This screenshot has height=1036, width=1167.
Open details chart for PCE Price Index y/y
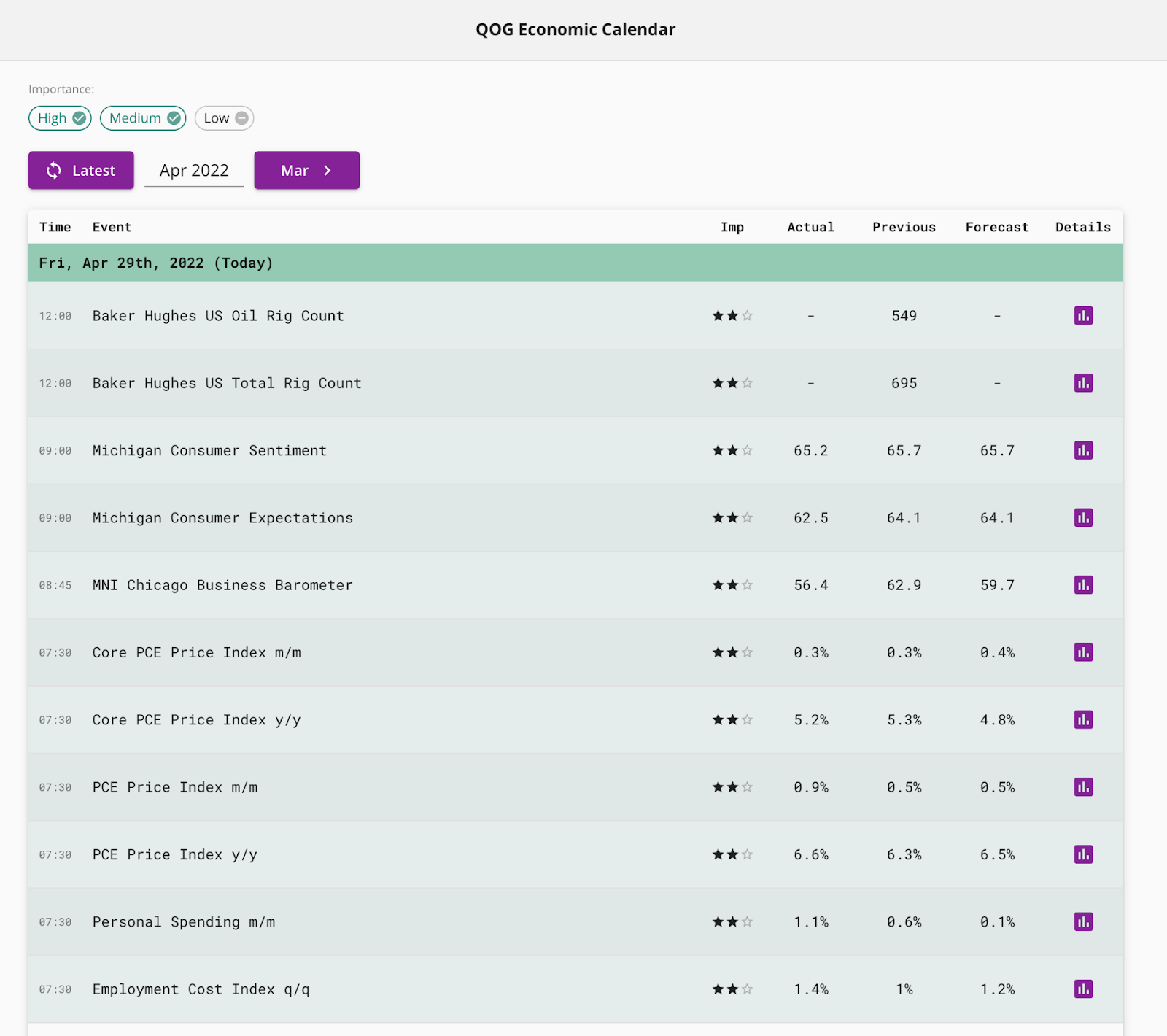(1083, 854)
